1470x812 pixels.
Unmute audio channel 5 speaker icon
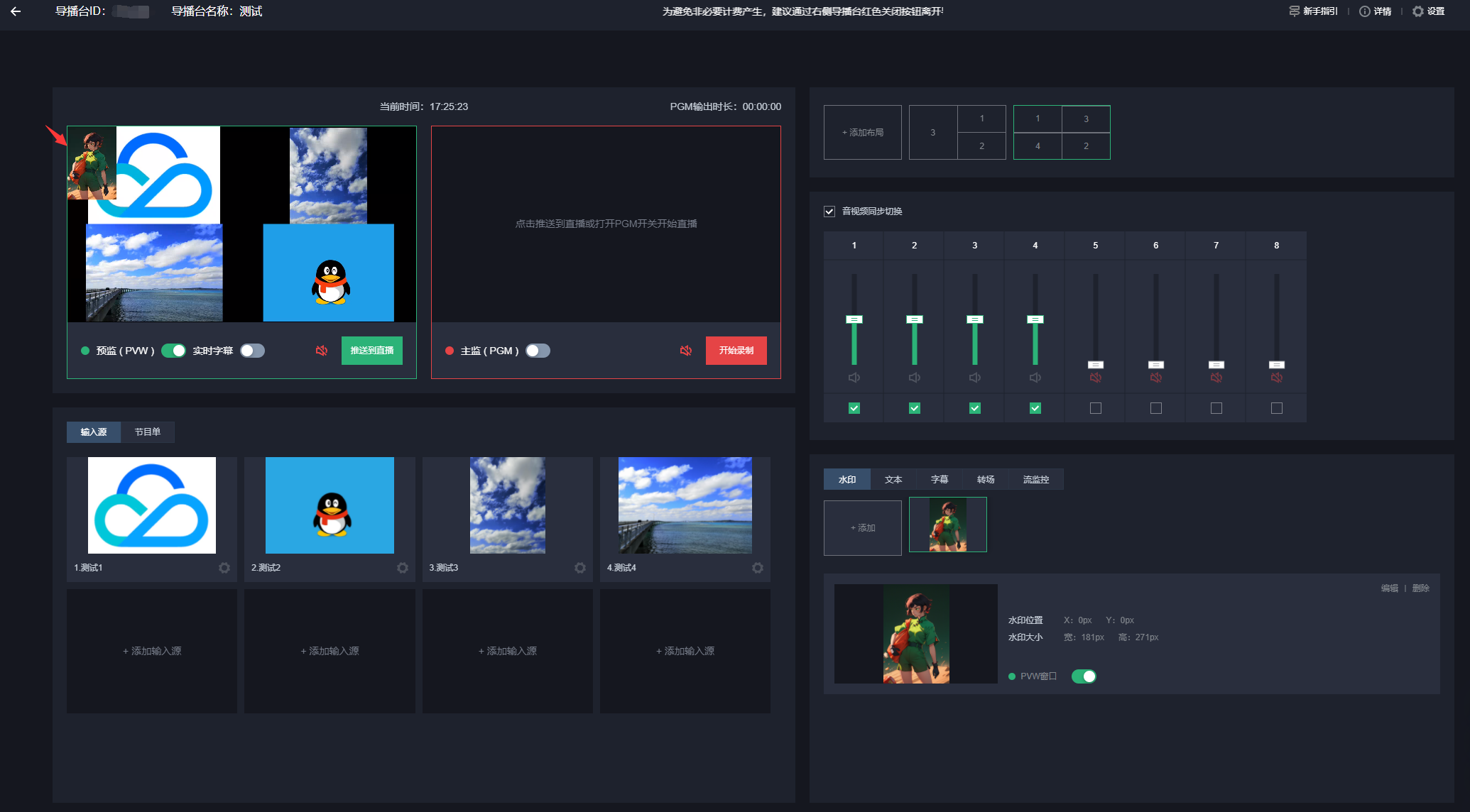click(1096, 378)
